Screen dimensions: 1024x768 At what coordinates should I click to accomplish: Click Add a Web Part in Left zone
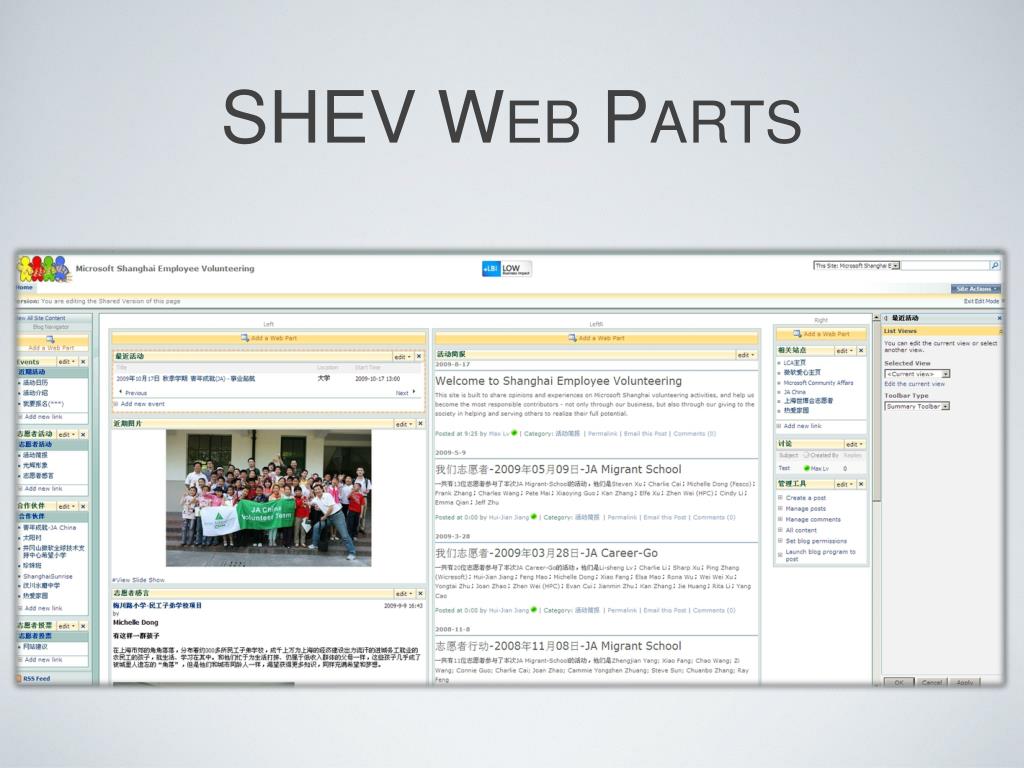pos(268,338)
